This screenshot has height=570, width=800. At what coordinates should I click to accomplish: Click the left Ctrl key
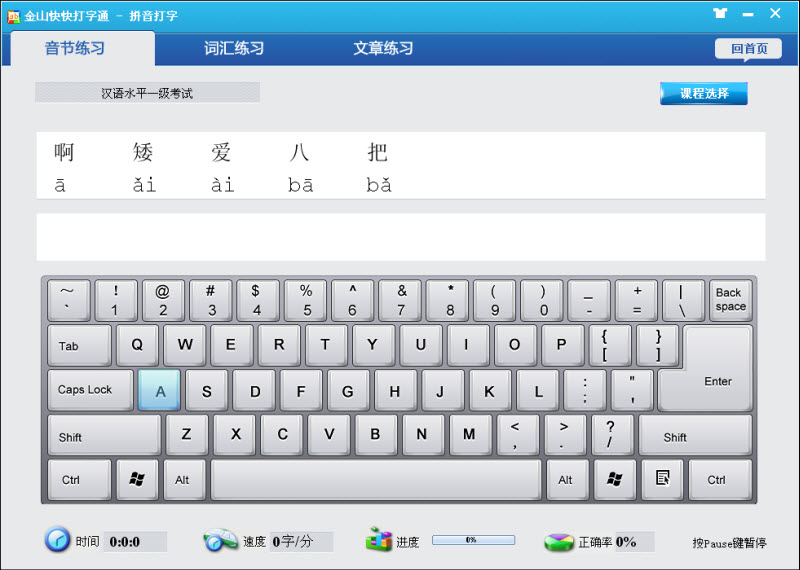tap(79, 479)
